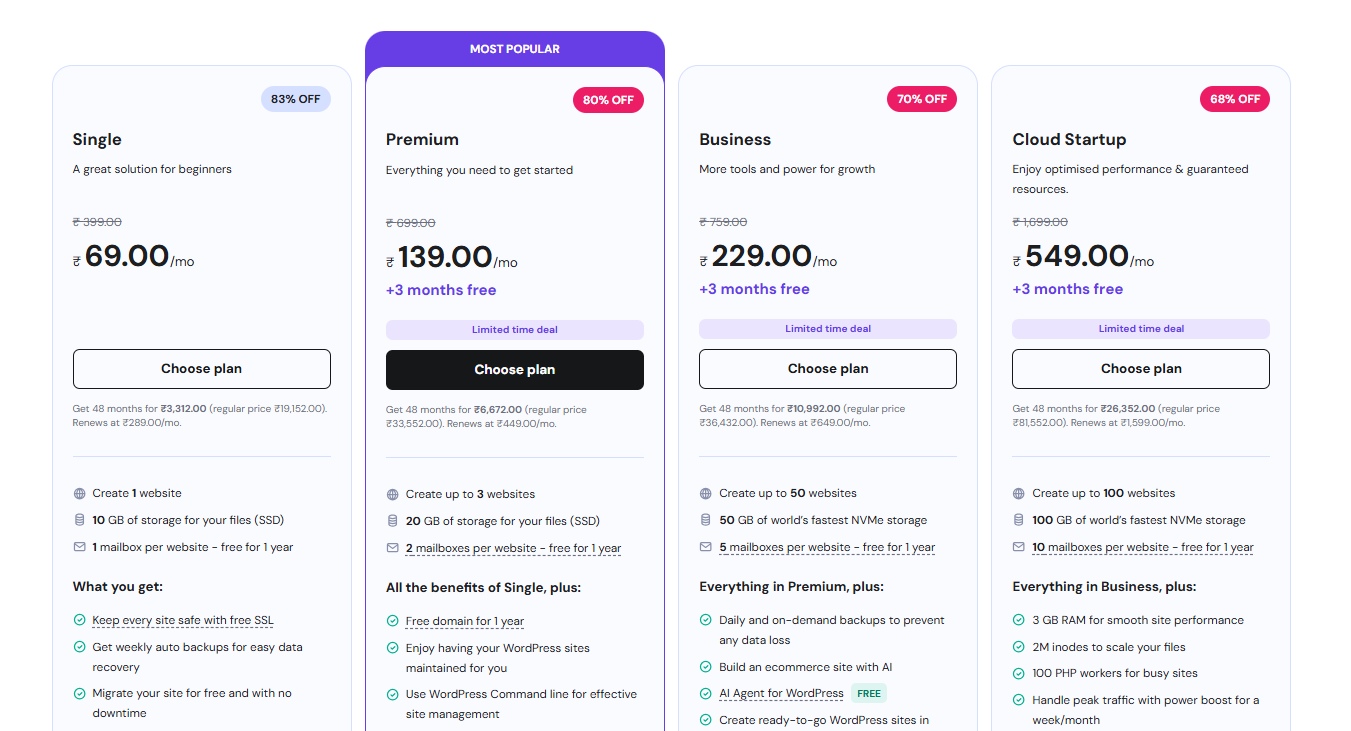Click envelope icon in Premium plan
Image resolution: width=1351 pixels, height=731 pixels.
(x=393, y=548)
